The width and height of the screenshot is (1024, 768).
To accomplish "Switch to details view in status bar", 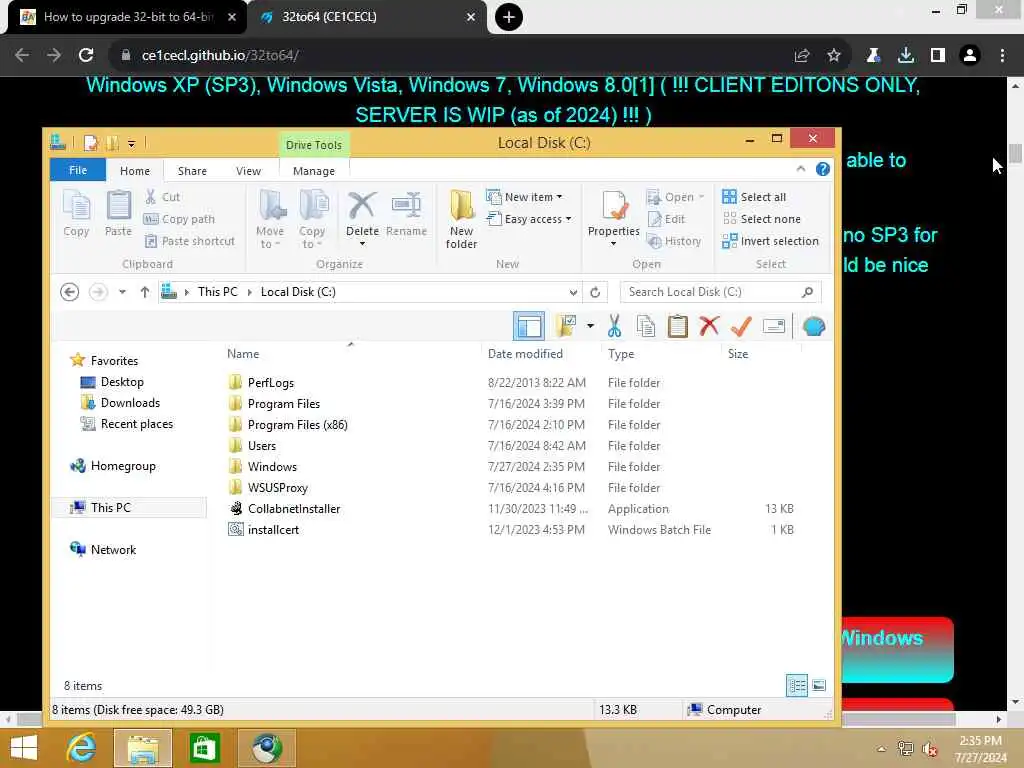I will pyautogui.click(x=797, y=685).
